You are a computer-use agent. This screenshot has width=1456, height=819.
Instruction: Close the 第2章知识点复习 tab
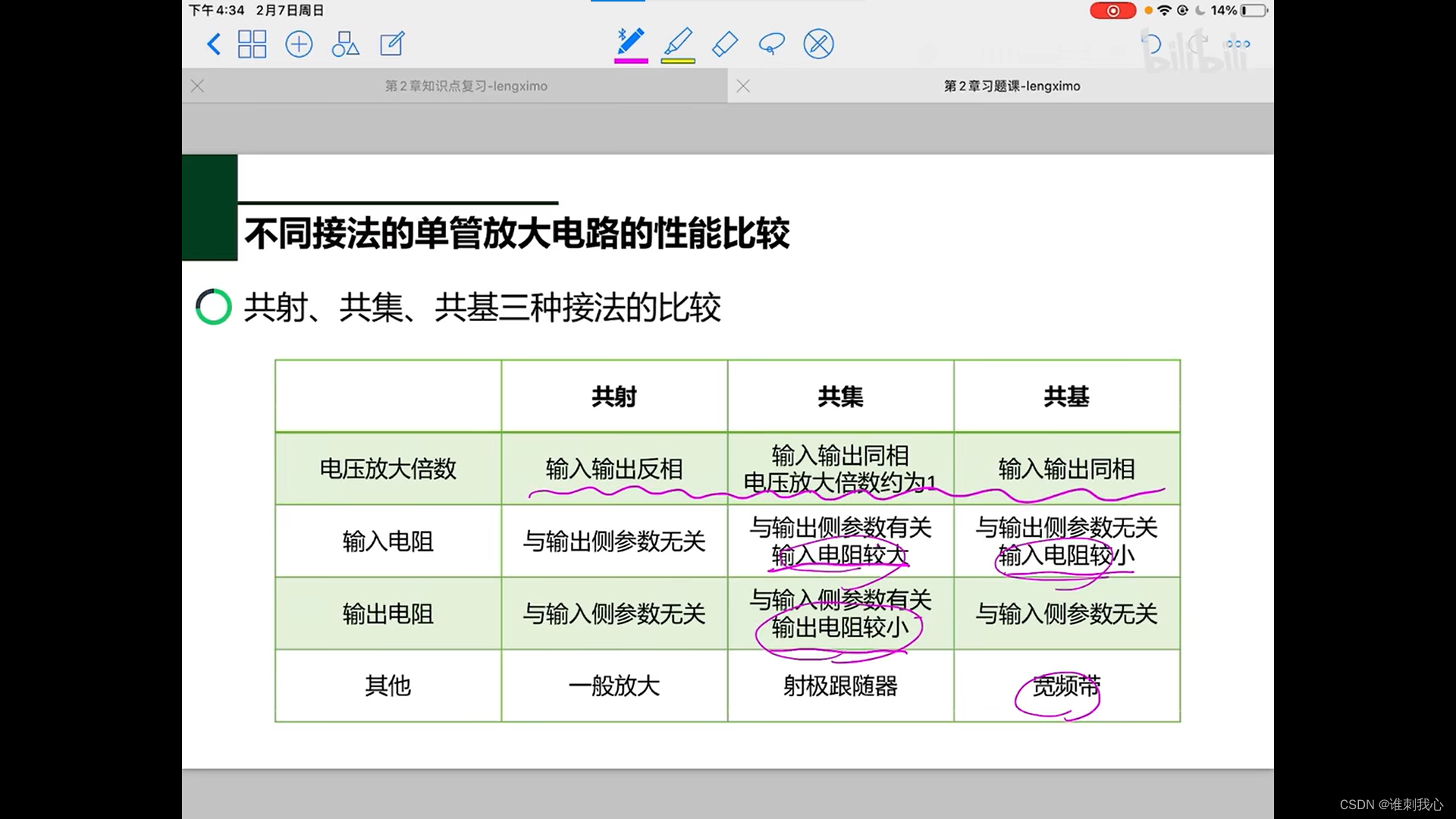pyautogui.click(x=198, y=86)
